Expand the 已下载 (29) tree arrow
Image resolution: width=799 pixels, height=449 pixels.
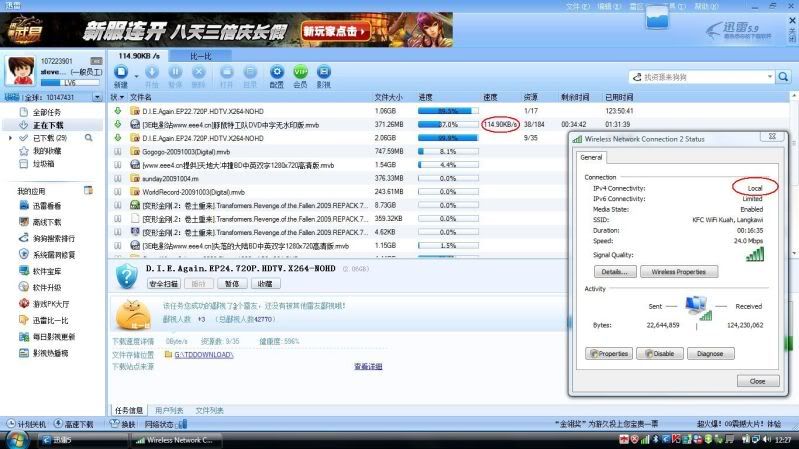(11, 137)
